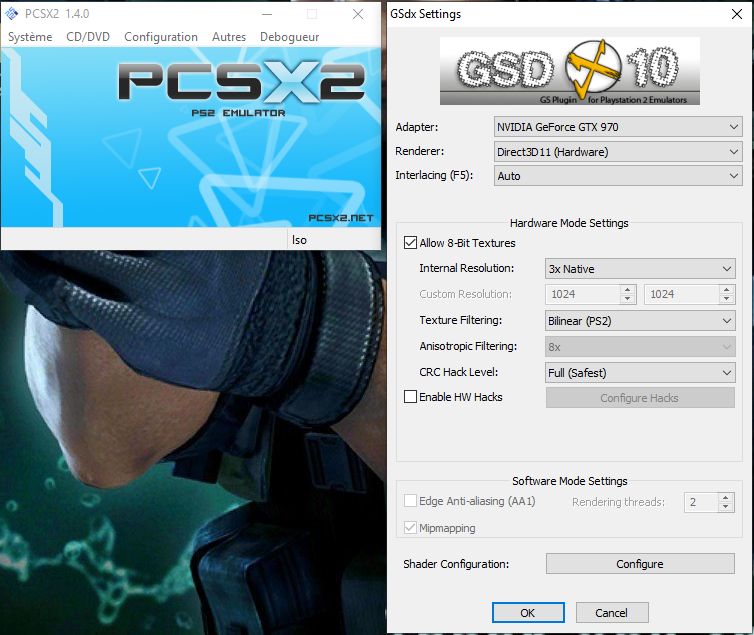Toggle the Mipmapping checkbox
754x635 pixels.
(410, 528)
